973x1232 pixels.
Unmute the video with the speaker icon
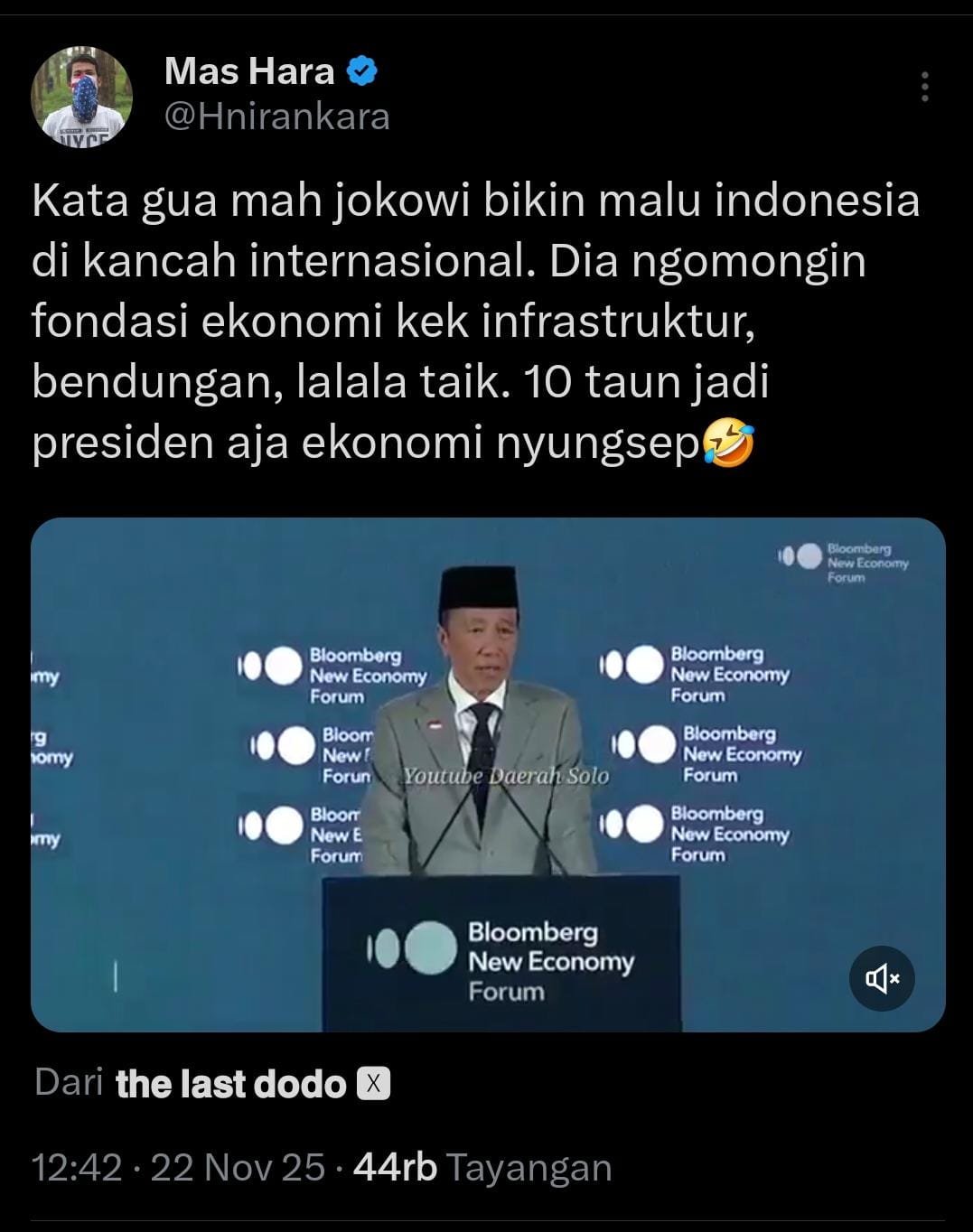click(882, 978)
